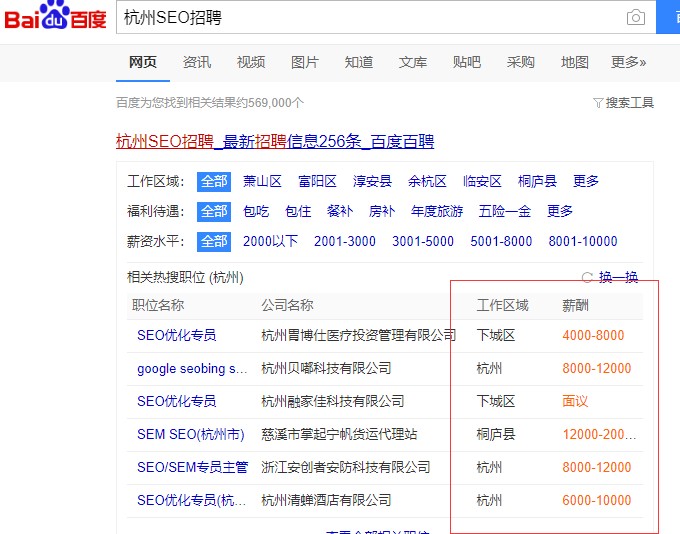680x534 pixels.
Task: Click 换一换 to refresh jobs
Action: (x=618, y=277)
